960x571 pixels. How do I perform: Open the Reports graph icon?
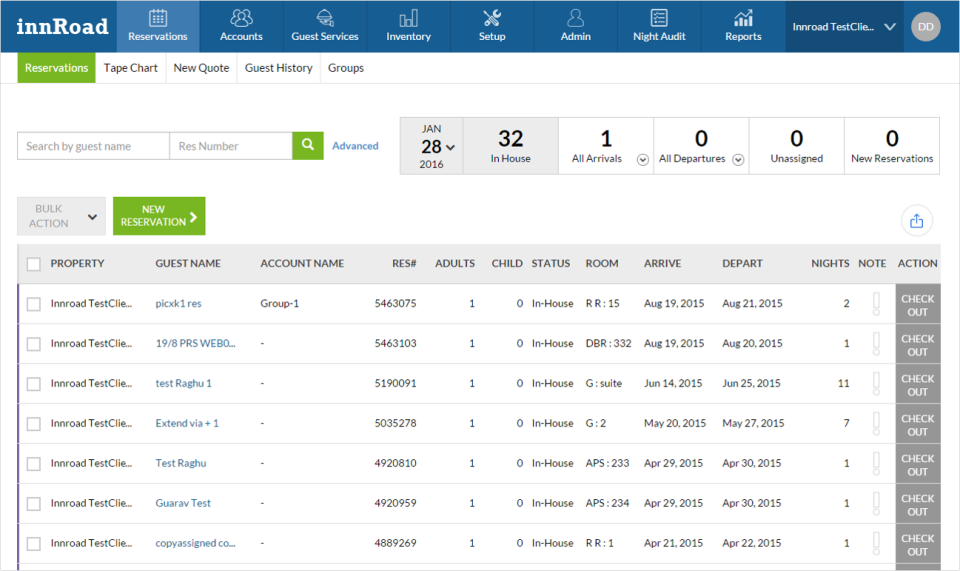point(743,18)
